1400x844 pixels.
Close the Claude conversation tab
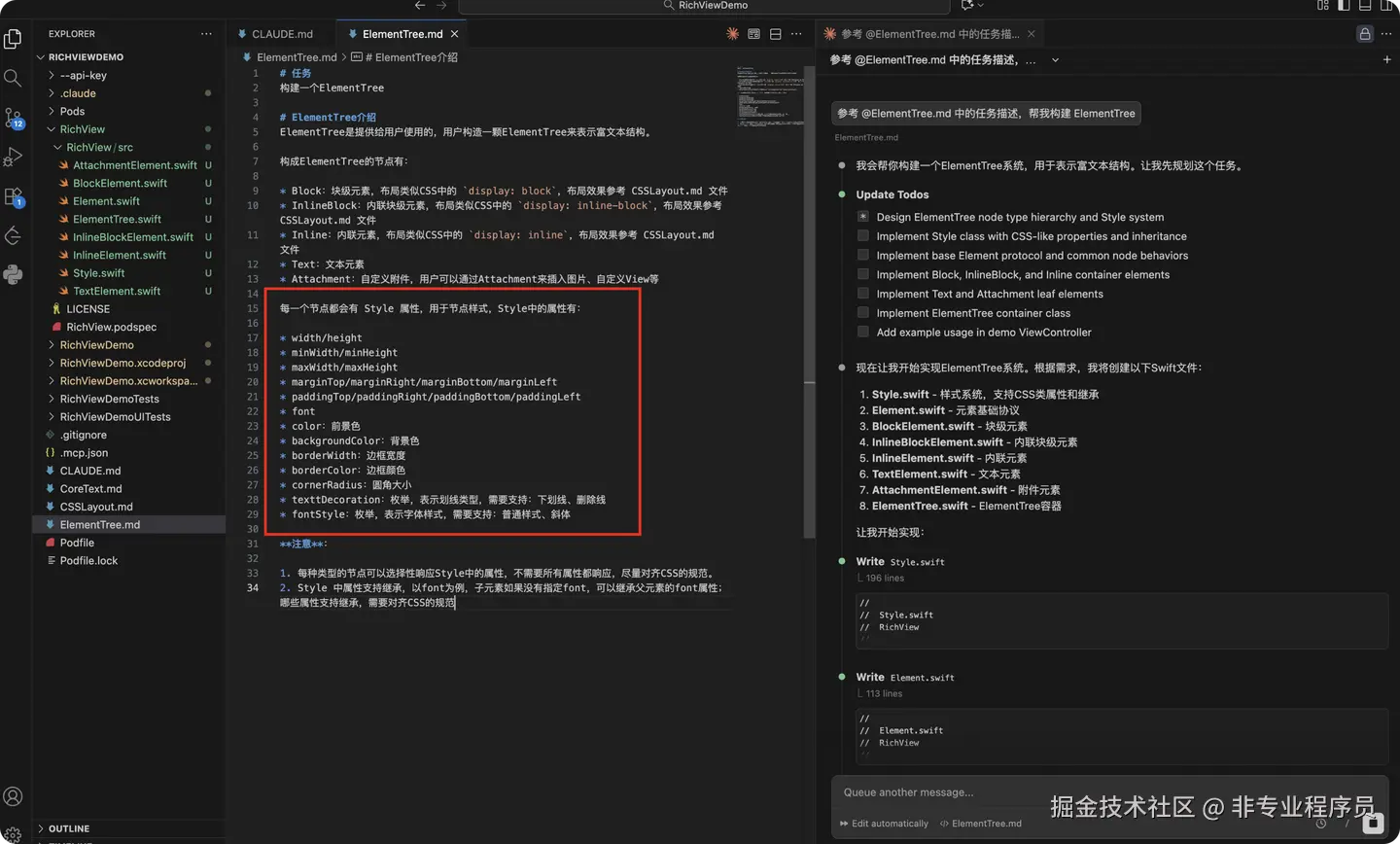[1032, 34]
